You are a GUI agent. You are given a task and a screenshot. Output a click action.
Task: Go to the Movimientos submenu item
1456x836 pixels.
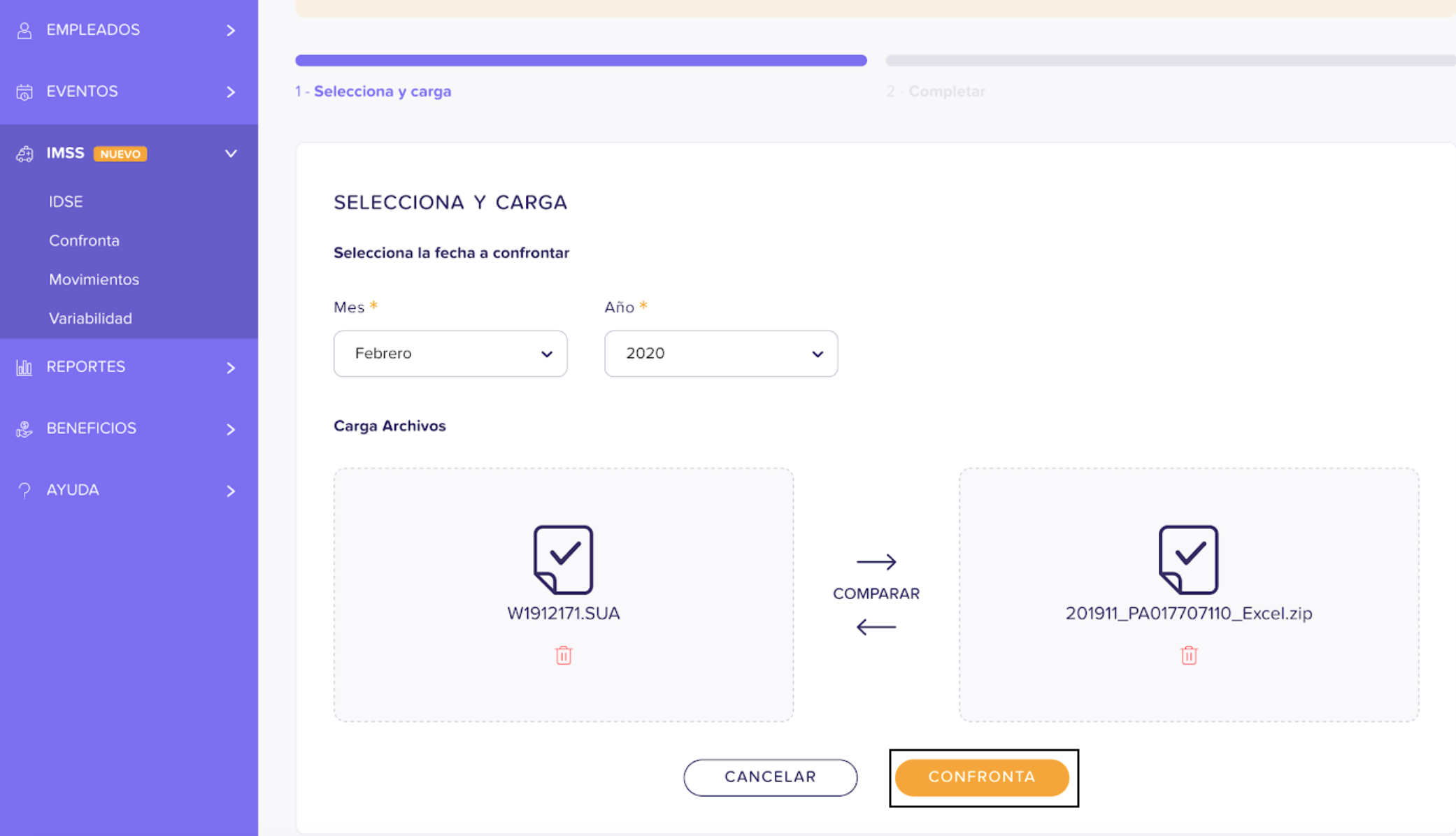(x=94, y=280)
